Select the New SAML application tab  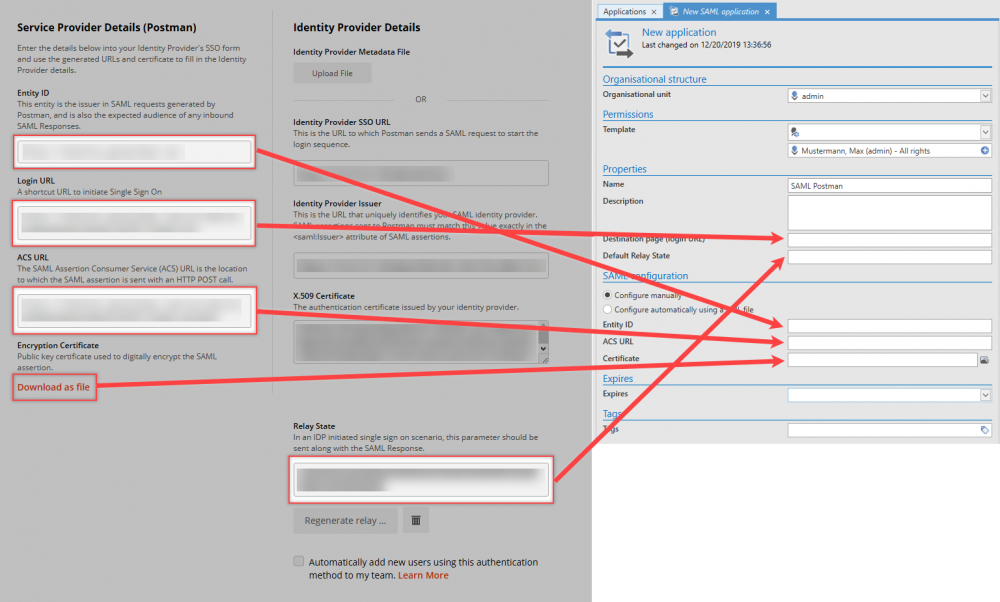click(x=719, y=11)
